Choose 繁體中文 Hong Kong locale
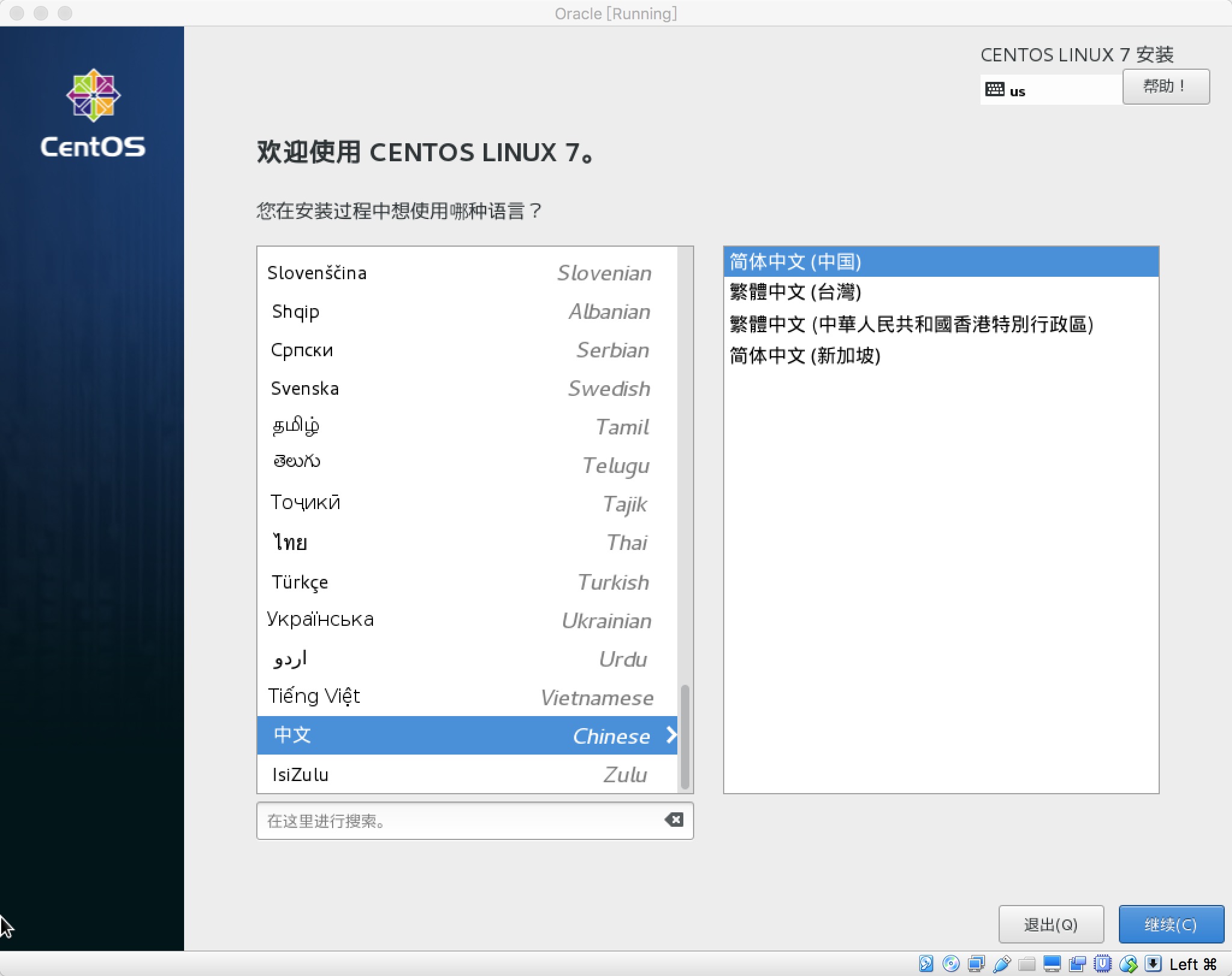The width and height of the screenshot is (1232, 976). tap(941, 324)
